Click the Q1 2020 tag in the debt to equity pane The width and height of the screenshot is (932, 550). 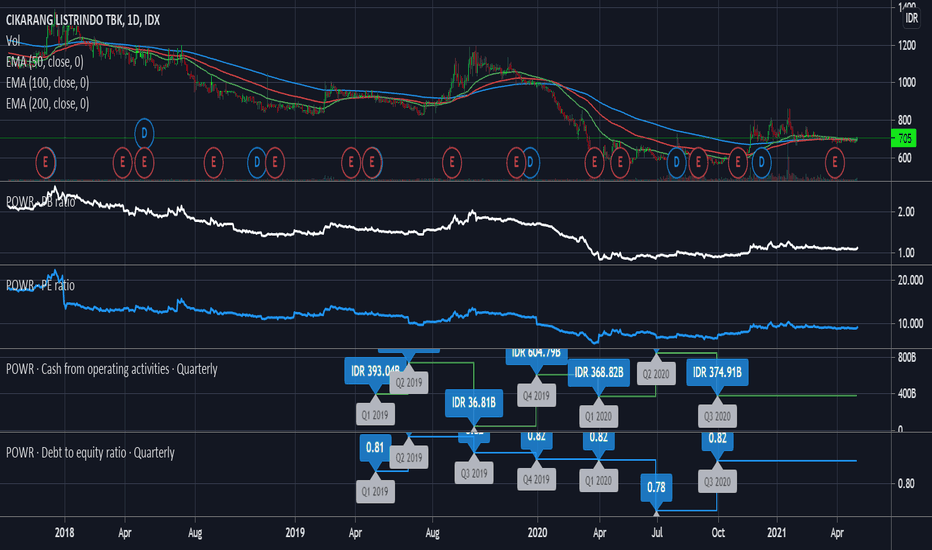coord(599,480)
